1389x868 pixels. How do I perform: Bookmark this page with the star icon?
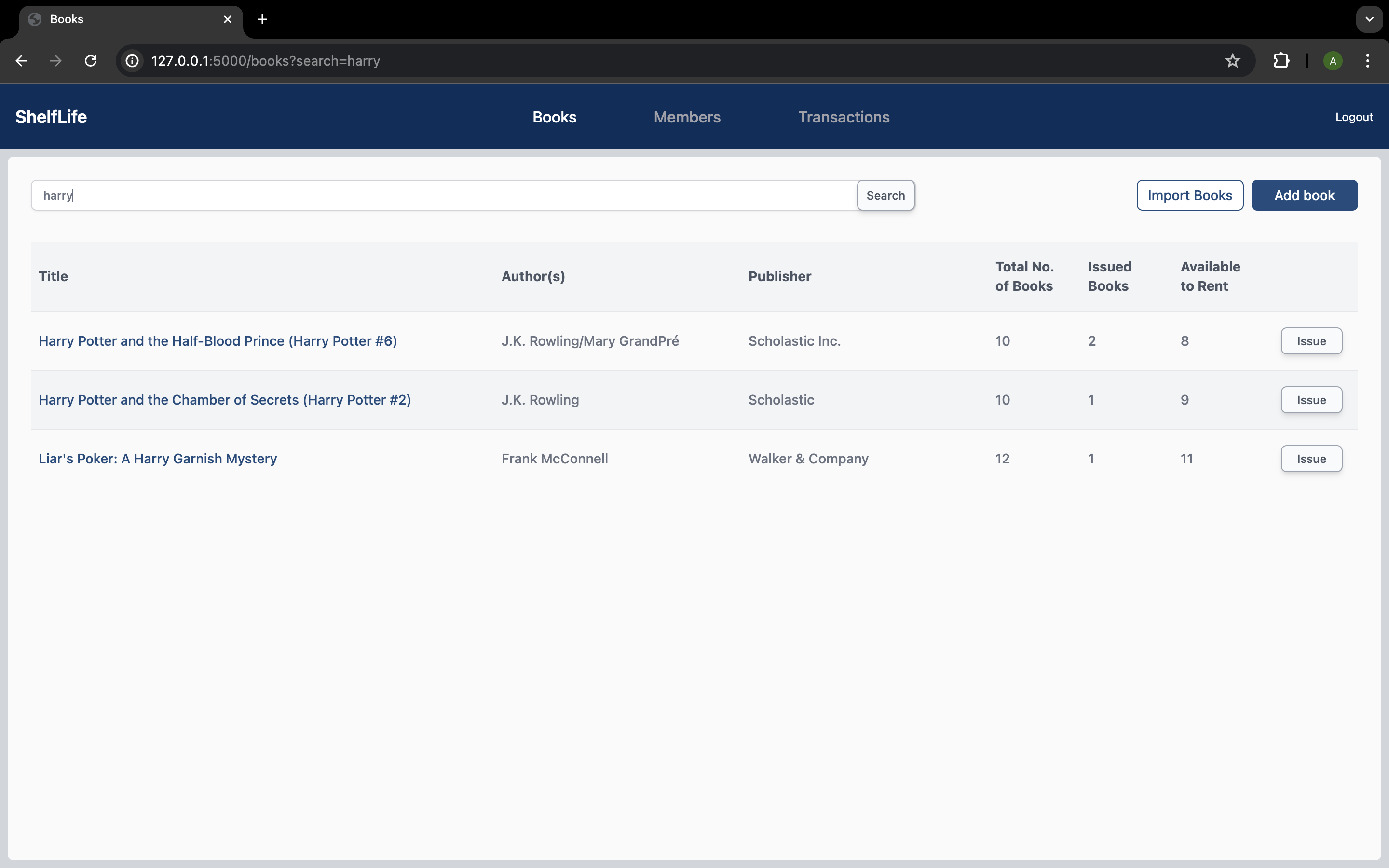tap(1232, 61)
